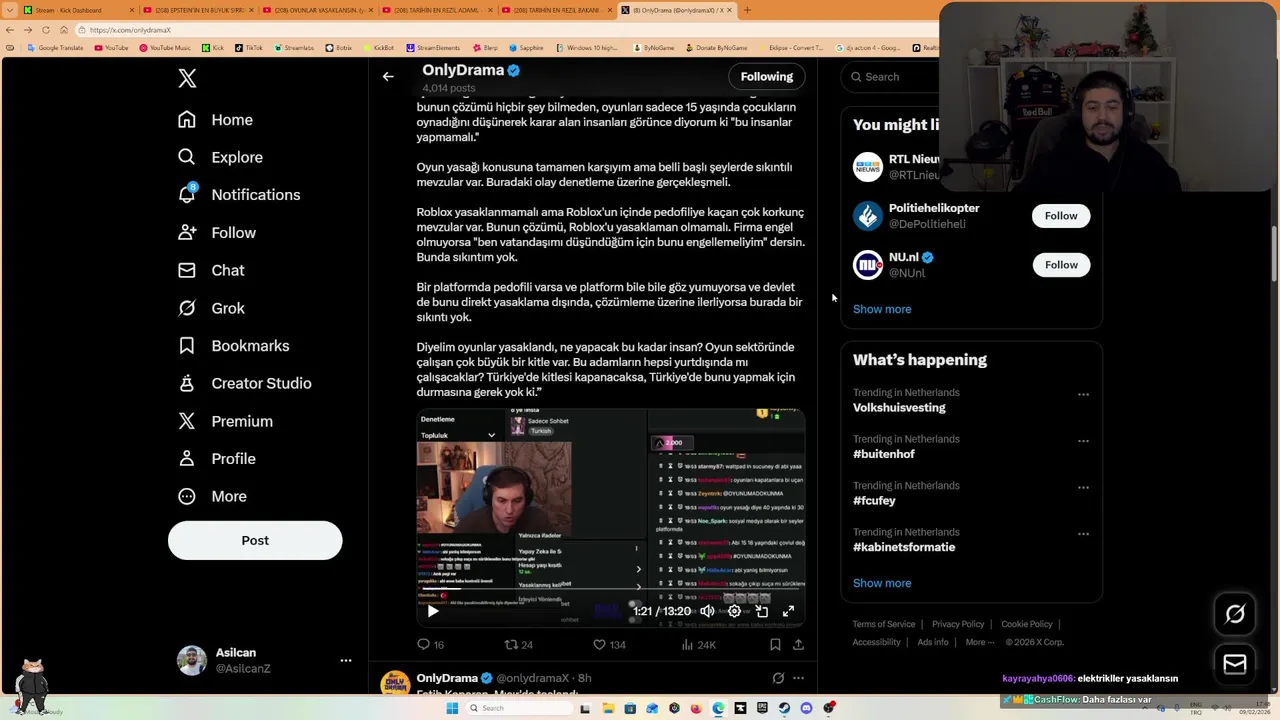The image size is (1280, 720).
Task: Open Creator Studio in the sidebar
Action: [x=244, y=383]
